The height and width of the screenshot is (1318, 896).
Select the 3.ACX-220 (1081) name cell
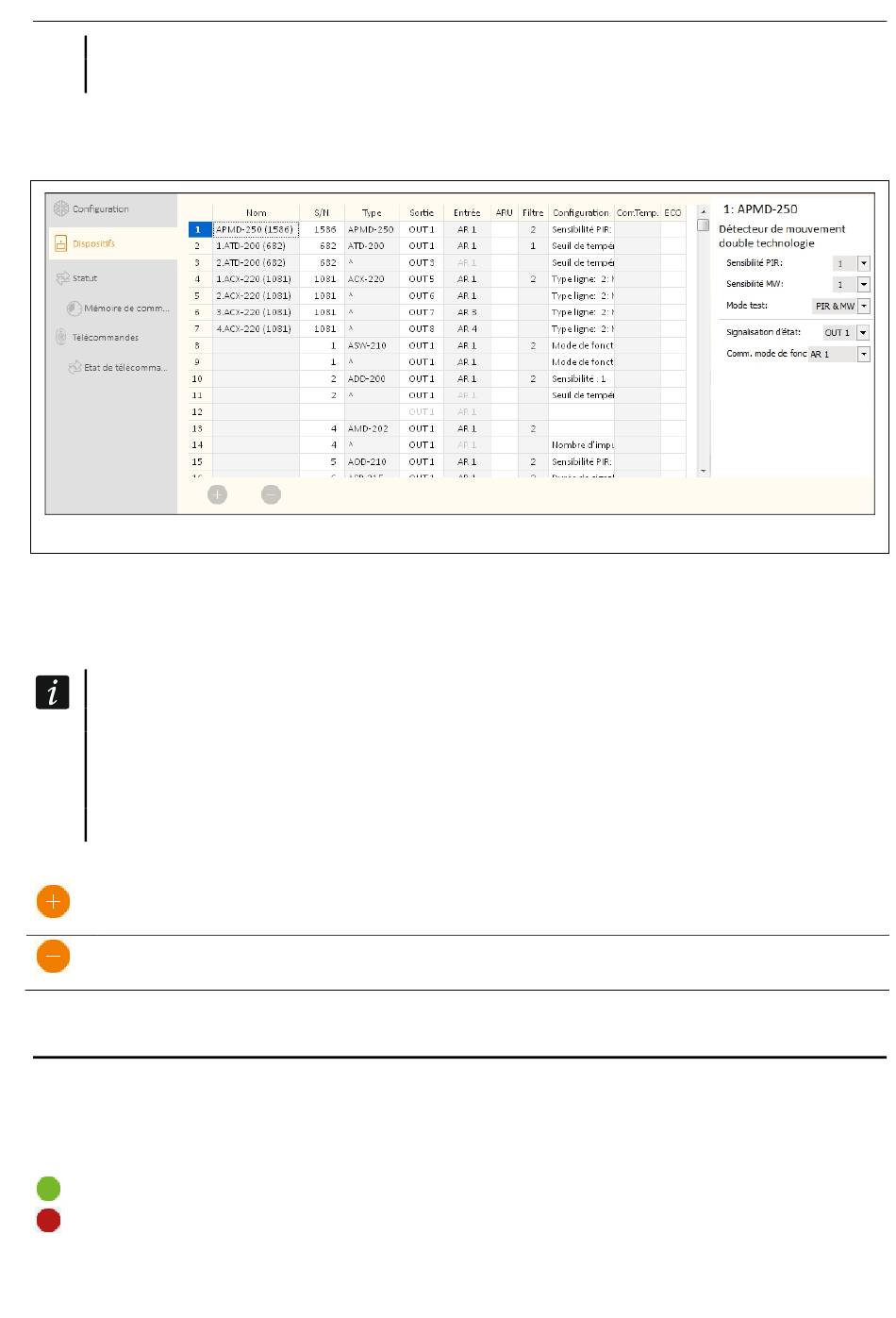click(256, 312)
